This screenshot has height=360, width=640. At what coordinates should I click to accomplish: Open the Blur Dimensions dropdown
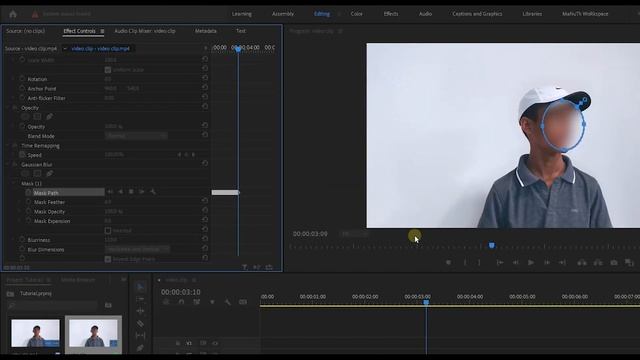pyautogui.click(x=137, y=249)
